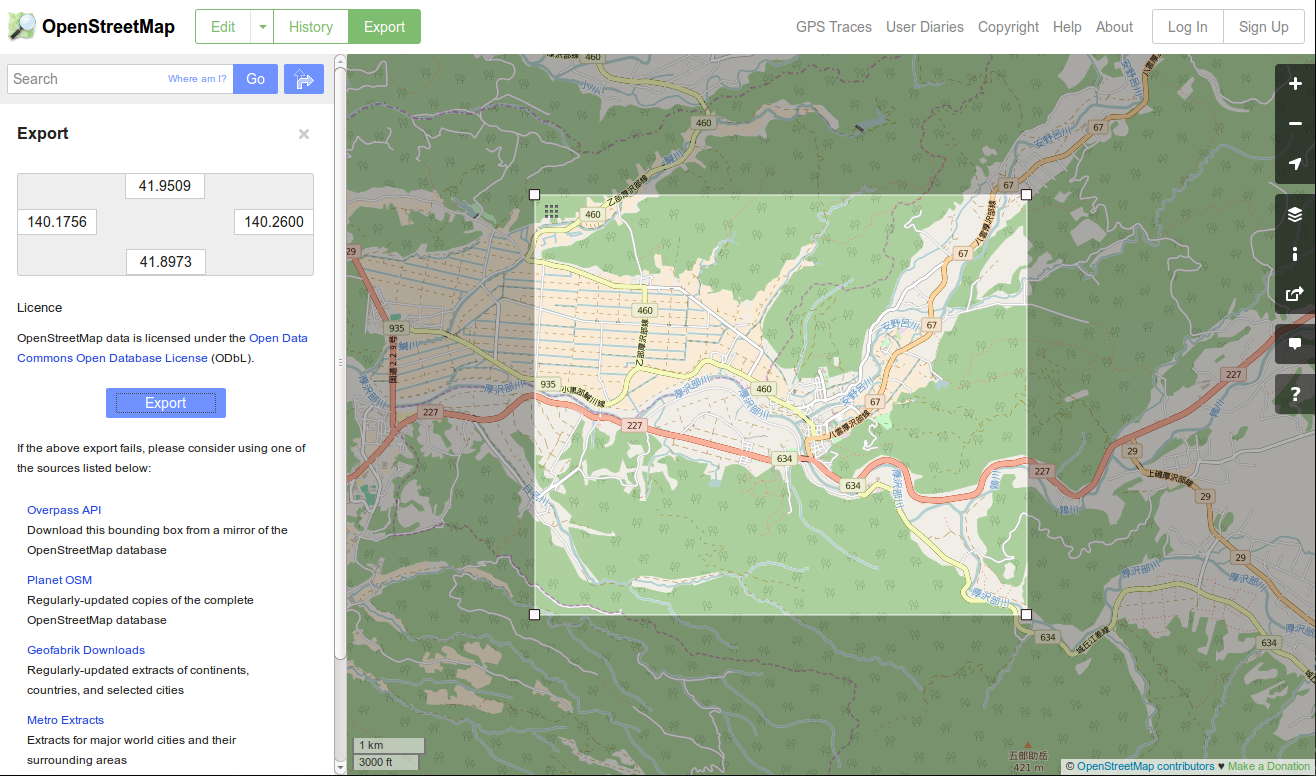This screenshot has width=1316, height=776.
Task: Open the map Layers panel
Action: tap(1295, 214)
